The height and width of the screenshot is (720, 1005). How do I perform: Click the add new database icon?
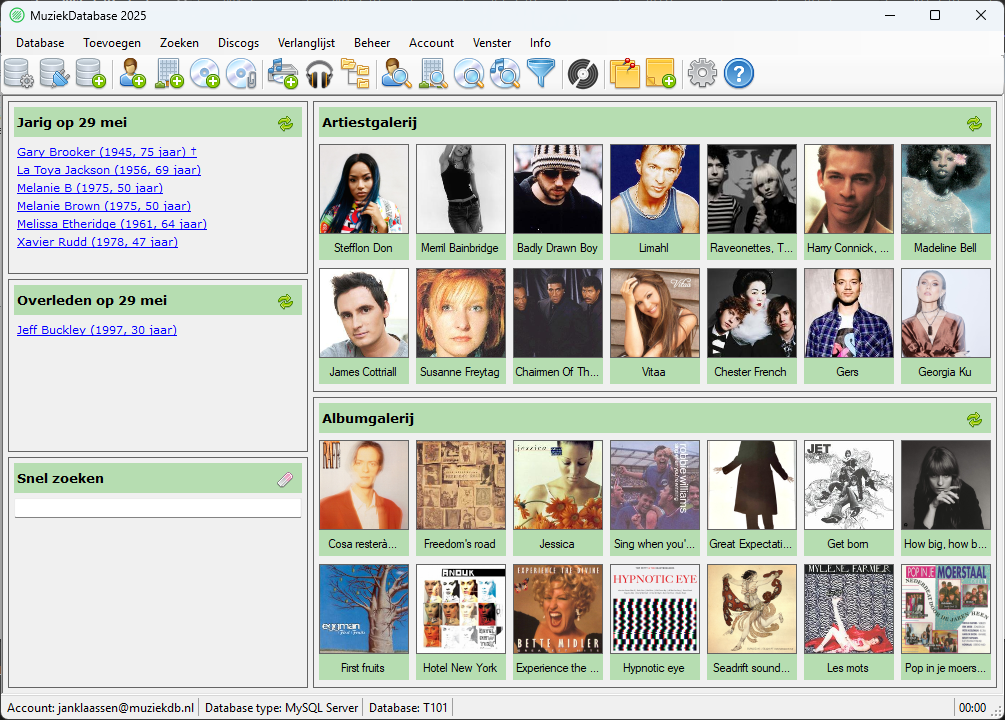(x=90, y=73)
